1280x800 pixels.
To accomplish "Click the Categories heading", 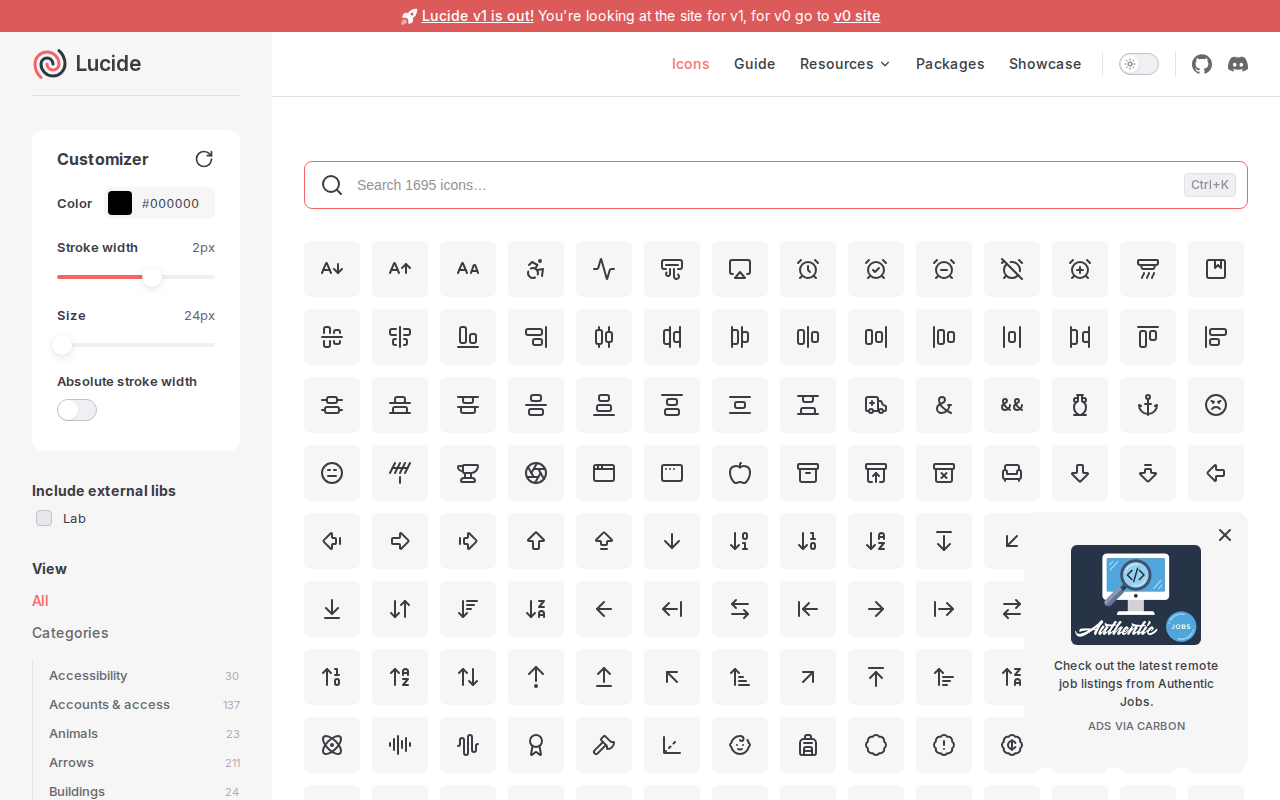I will 70,633.
